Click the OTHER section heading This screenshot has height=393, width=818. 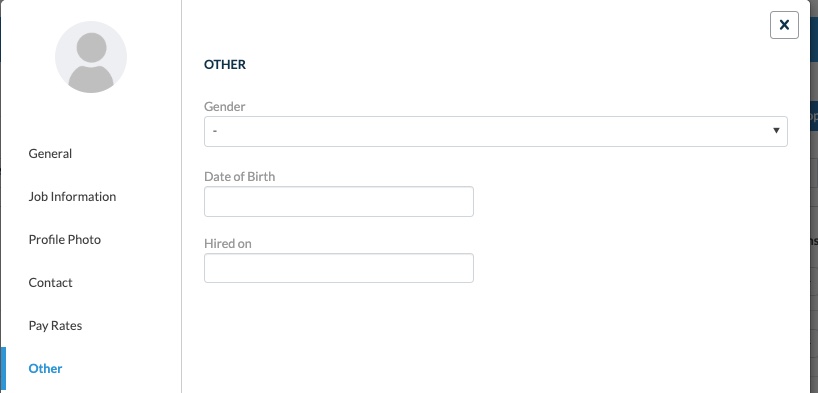tap(225, 65)
